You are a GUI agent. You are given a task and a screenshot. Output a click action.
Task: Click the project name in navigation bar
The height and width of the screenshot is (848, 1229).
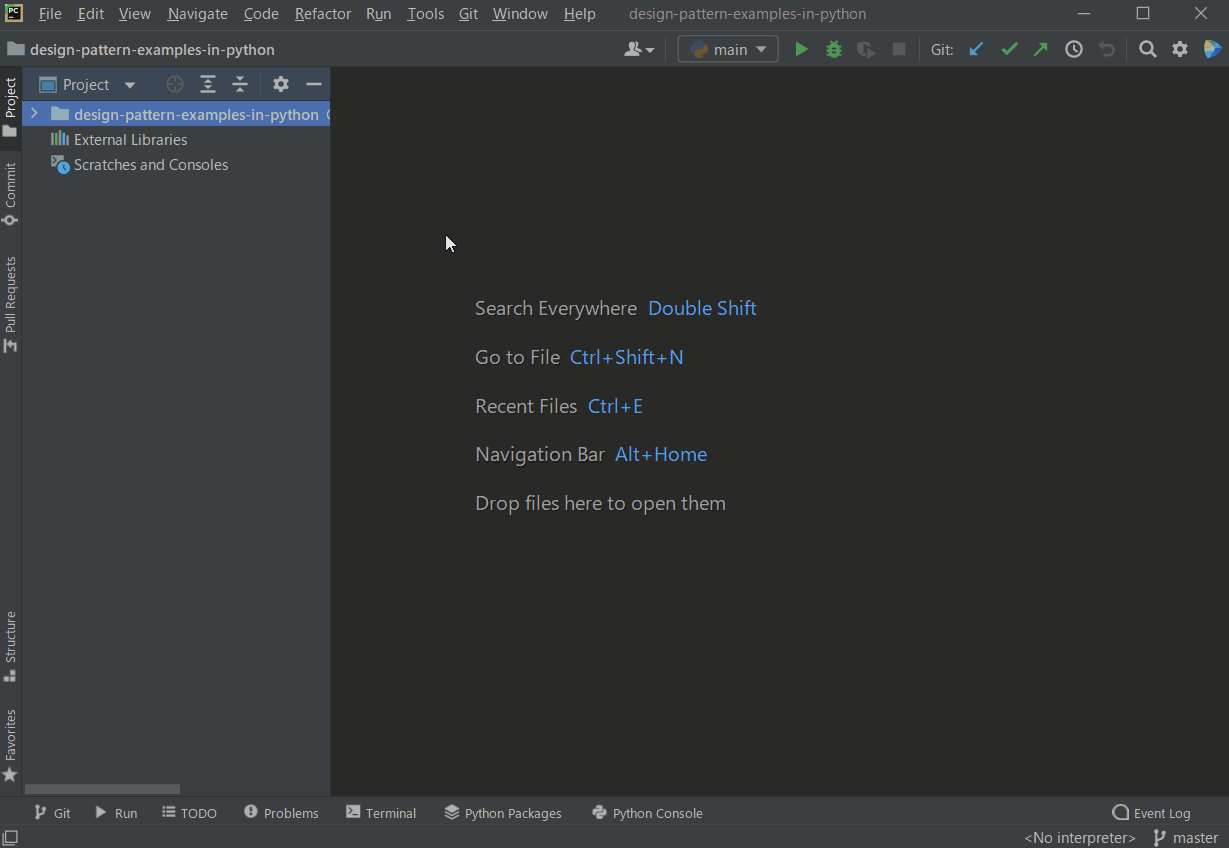pos(152,49)
